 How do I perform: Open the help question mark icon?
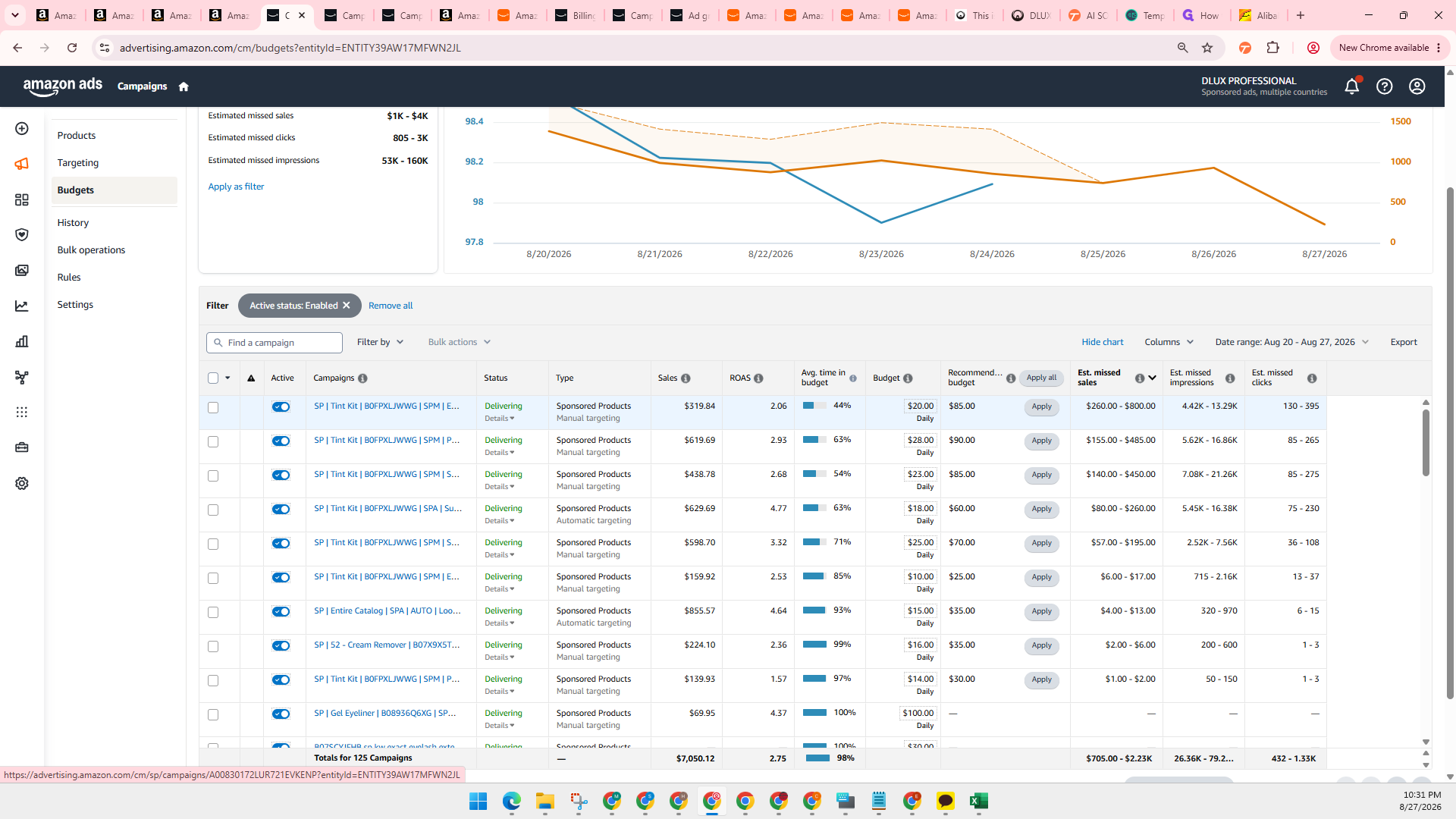point(1385,86)
